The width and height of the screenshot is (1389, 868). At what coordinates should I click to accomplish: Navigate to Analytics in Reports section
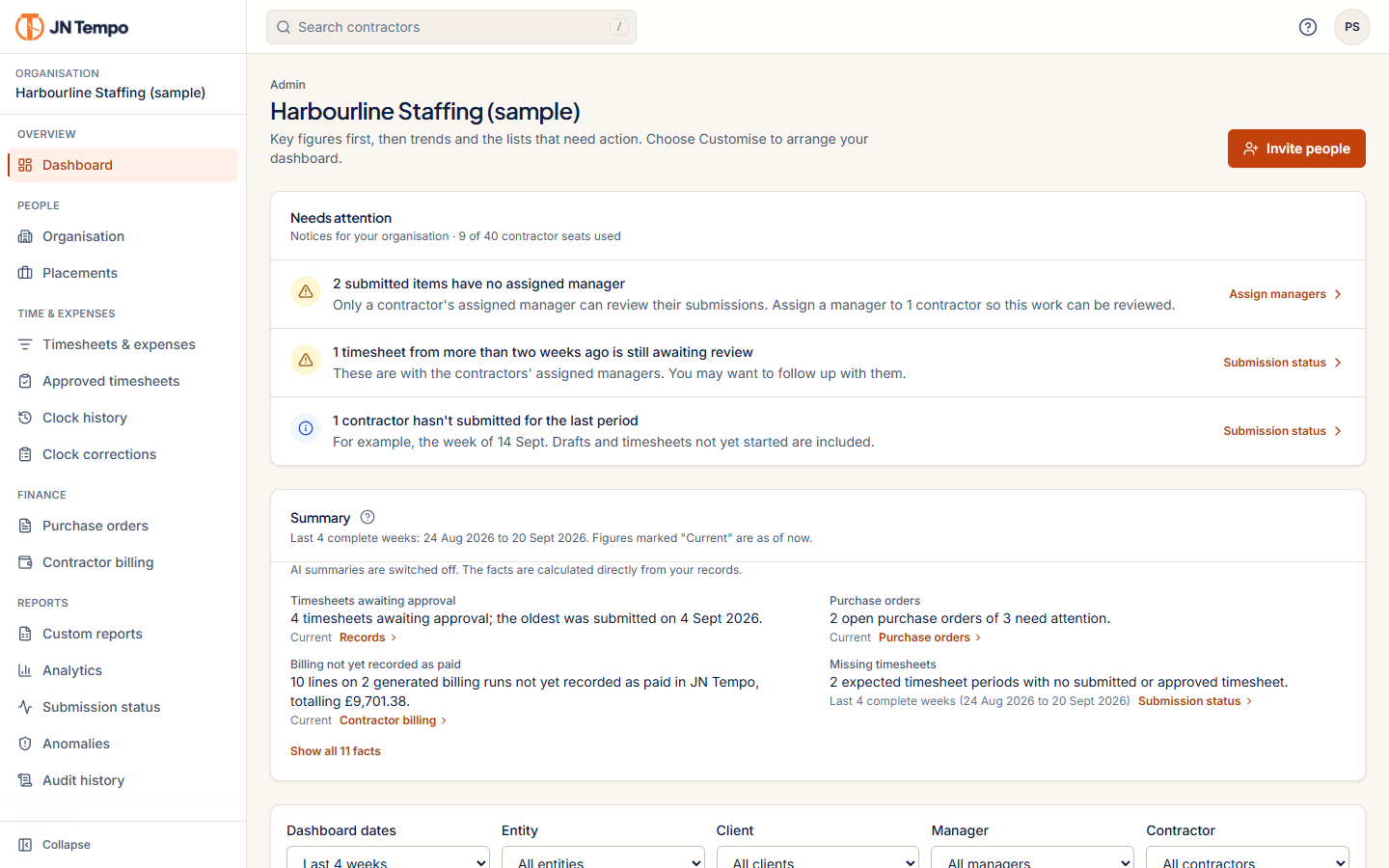[123, 670]
